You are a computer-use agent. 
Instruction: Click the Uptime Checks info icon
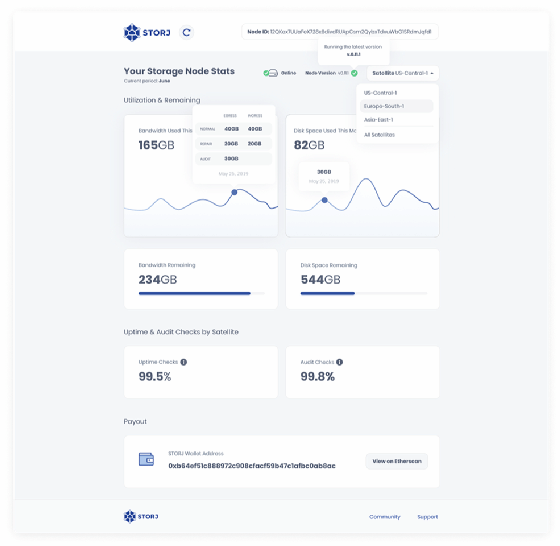pyautogui.click(x=184, y=362)
